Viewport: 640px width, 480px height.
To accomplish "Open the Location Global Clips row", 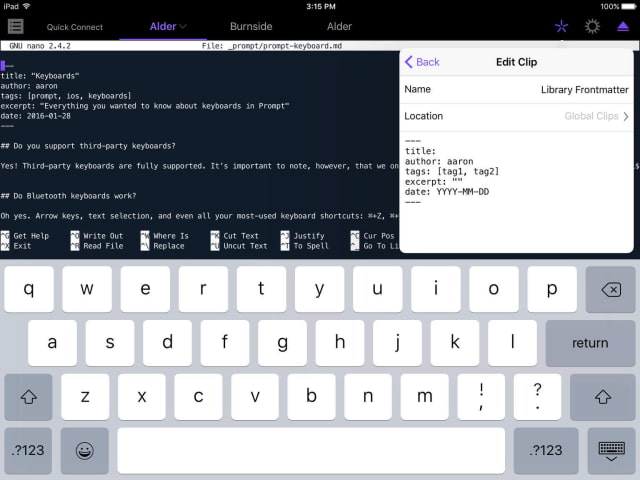I will [x=516, y=116].
